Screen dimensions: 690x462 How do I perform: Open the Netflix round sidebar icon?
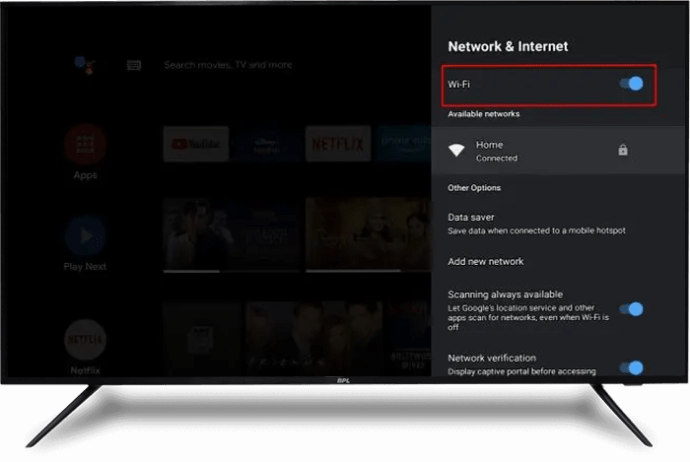click(x=85, y=340)
